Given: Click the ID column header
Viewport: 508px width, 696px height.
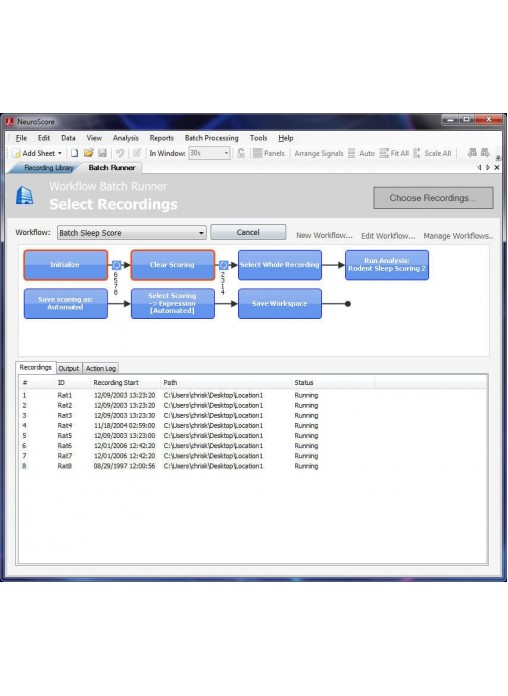Looking at the screenshot, I should (71, 383).
